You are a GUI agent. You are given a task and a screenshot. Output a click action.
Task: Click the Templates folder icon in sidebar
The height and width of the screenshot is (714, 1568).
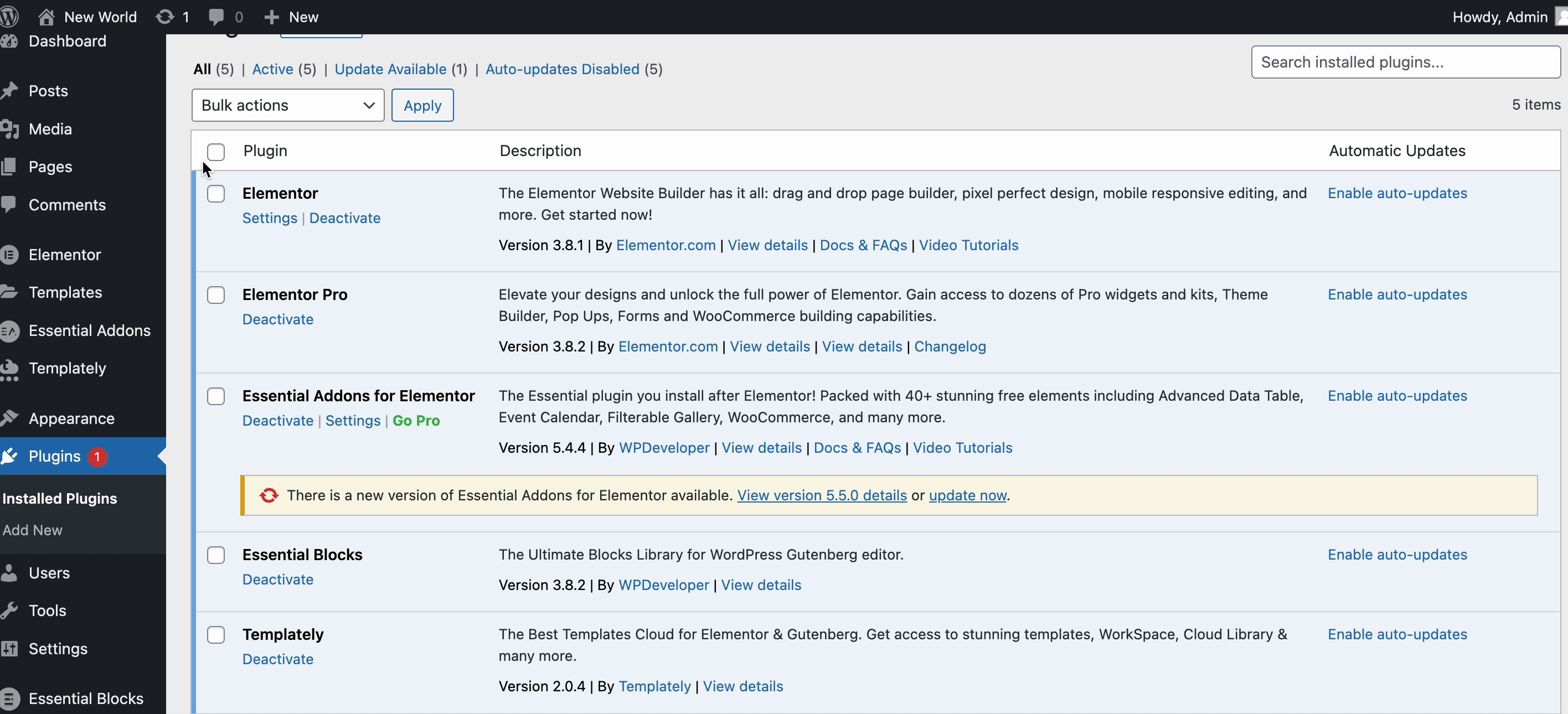(9, 292)
